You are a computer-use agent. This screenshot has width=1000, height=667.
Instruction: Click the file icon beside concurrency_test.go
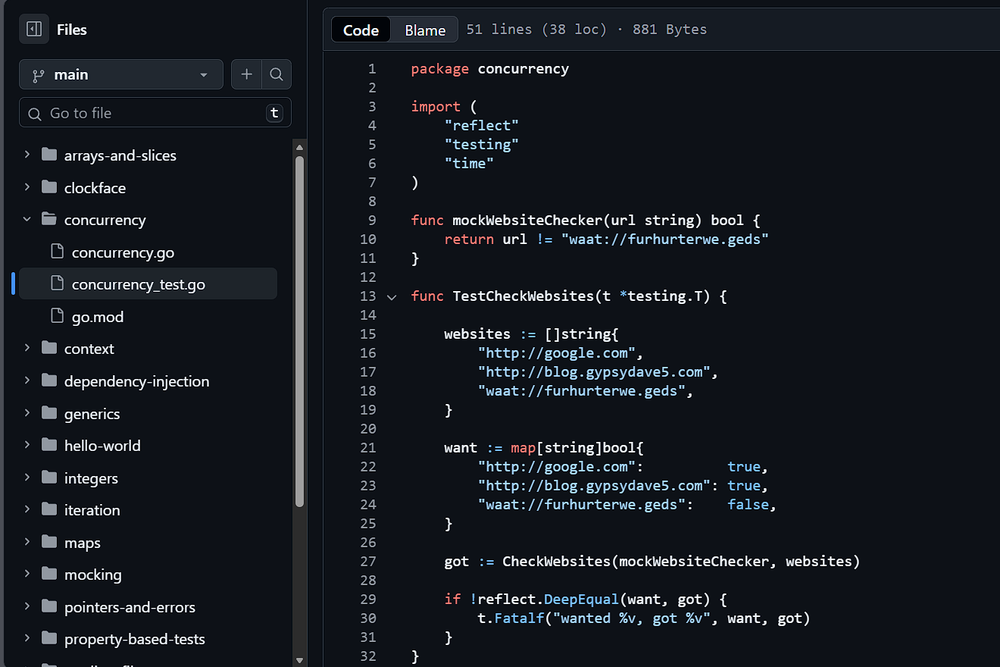click(x=58, y=284)
